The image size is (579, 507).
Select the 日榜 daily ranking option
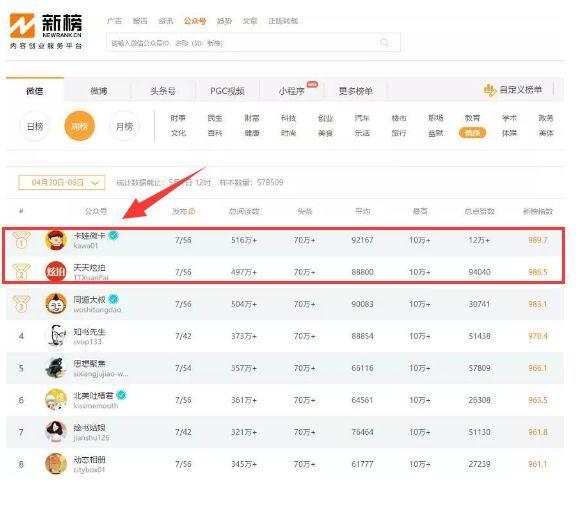(35, 126)
